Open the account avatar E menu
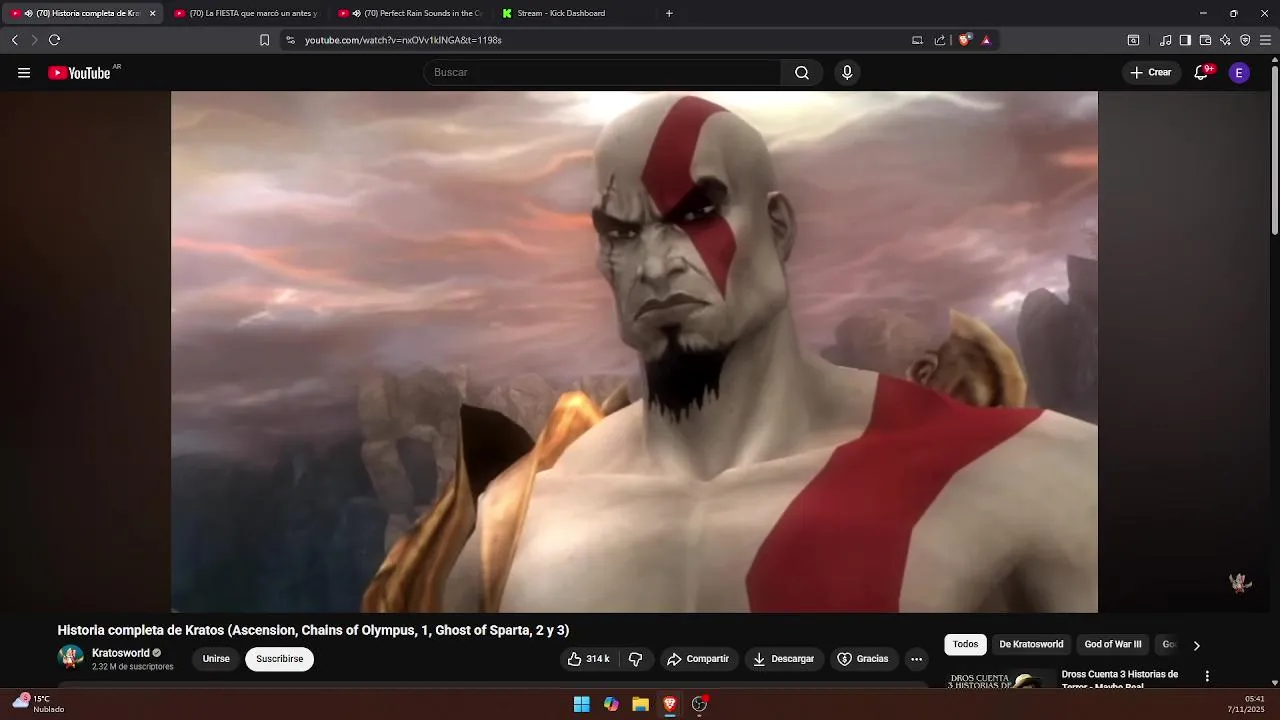Viewport: 1280px width, 720px height. point(1239,73)
